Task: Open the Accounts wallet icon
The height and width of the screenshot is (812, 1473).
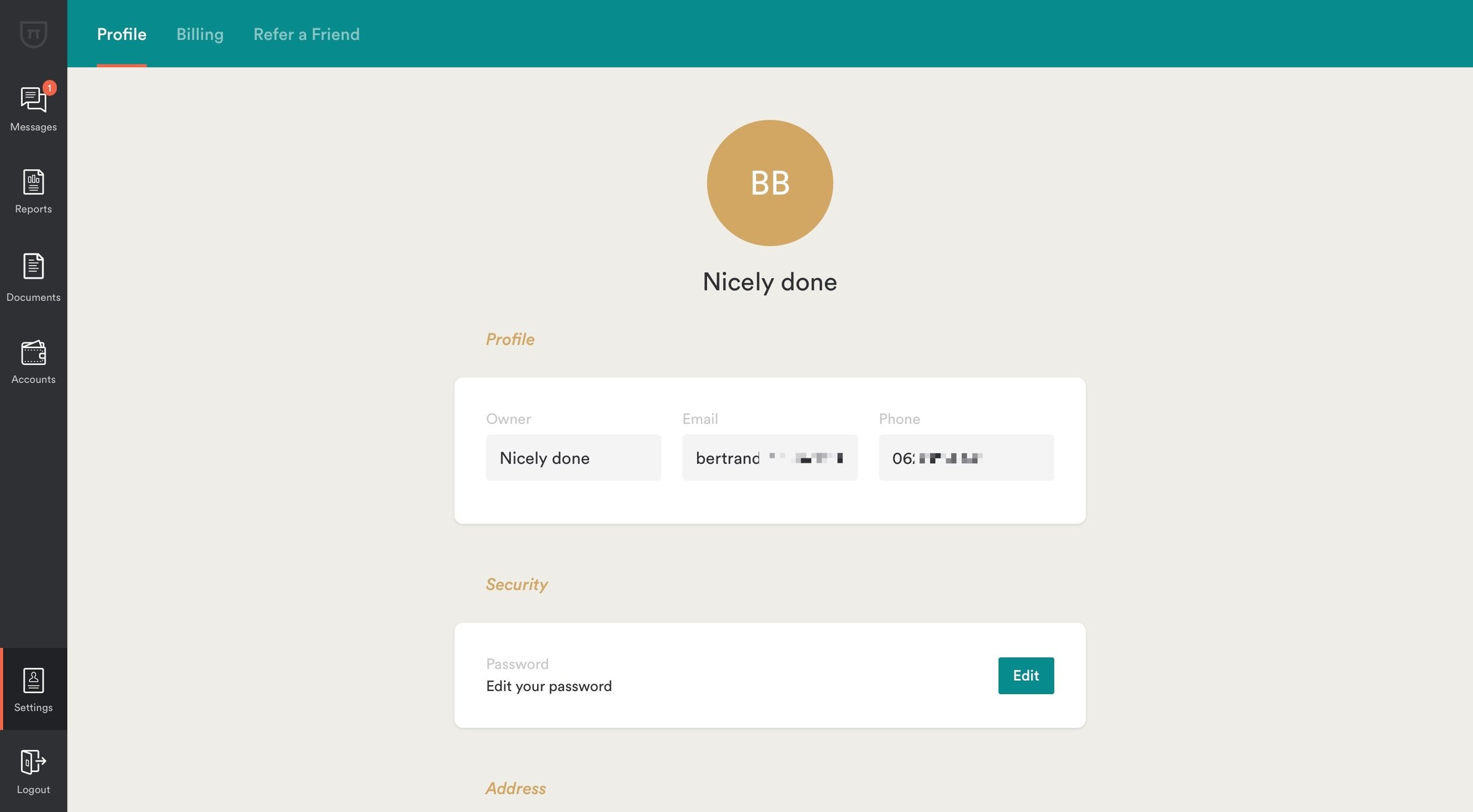Action: (x=33, y=352)
